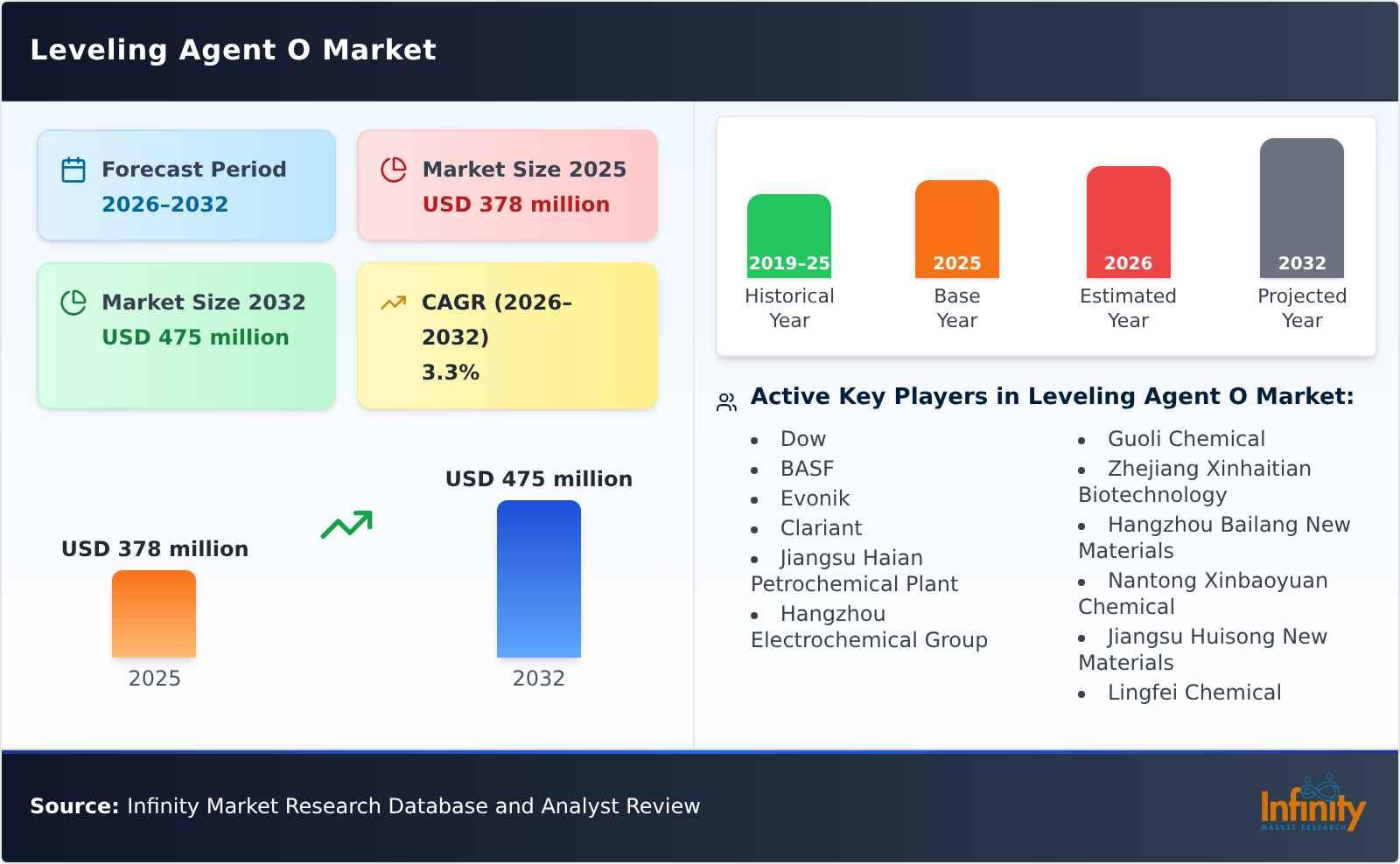This screenshot has height=864, width=1400.
Task: Expand the CAGR (2026-2032) details card
Action: tap(506, 335)
